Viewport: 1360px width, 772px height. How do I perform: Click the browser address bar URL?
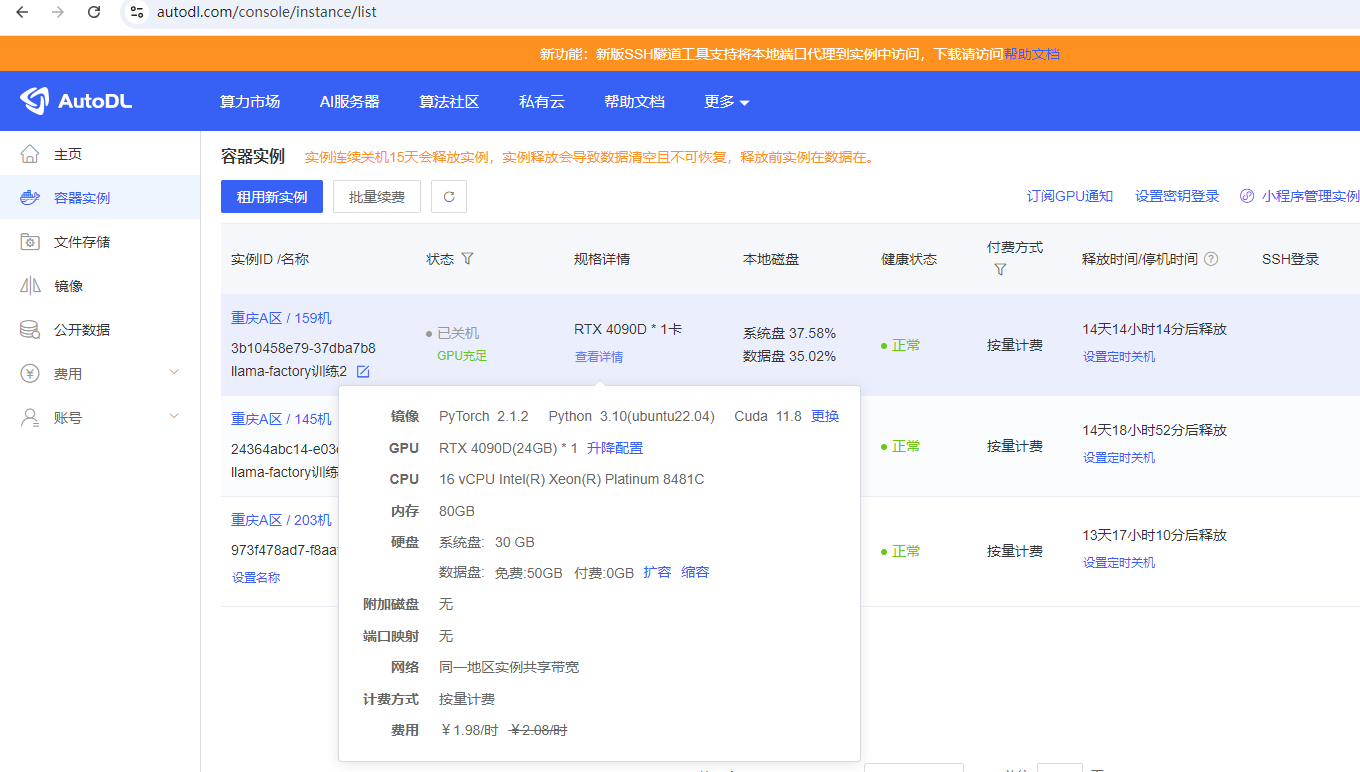[x=267, y=13]
